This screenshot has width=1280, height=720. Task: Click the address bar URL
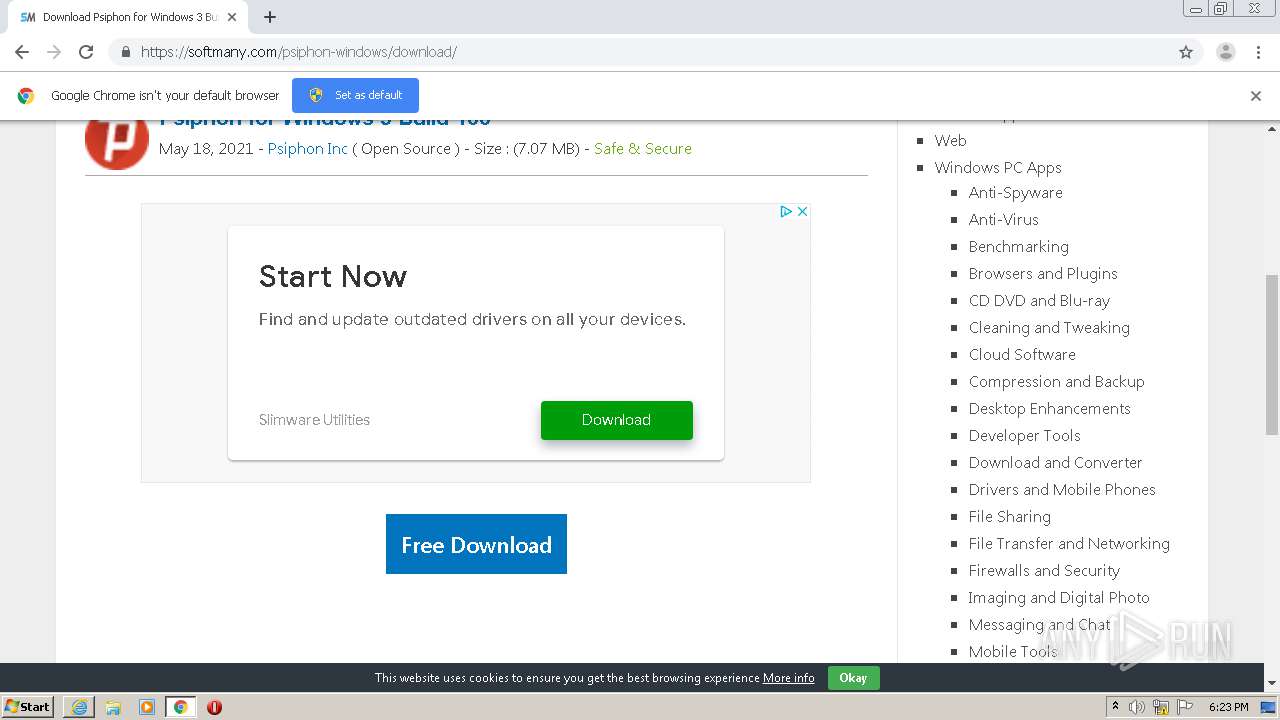click(298, 52)
